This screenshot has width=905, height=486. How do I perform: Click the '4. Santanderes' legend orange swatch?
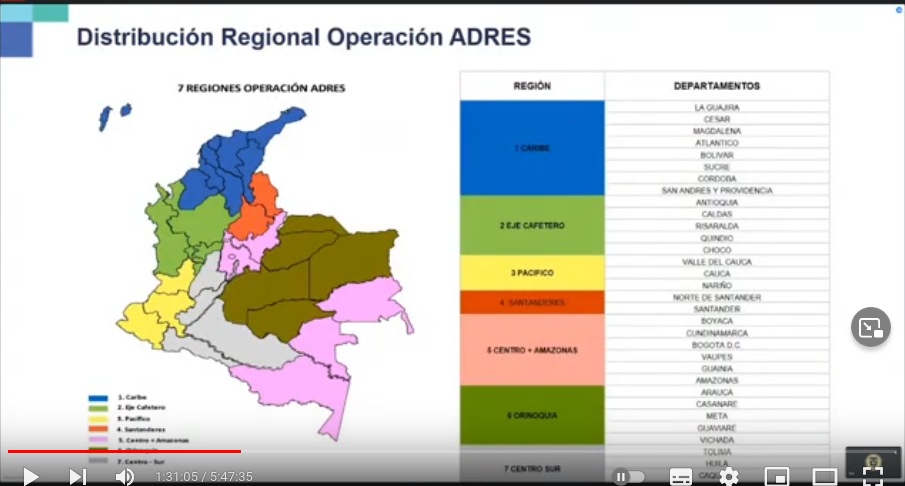[x=98, y=429]
